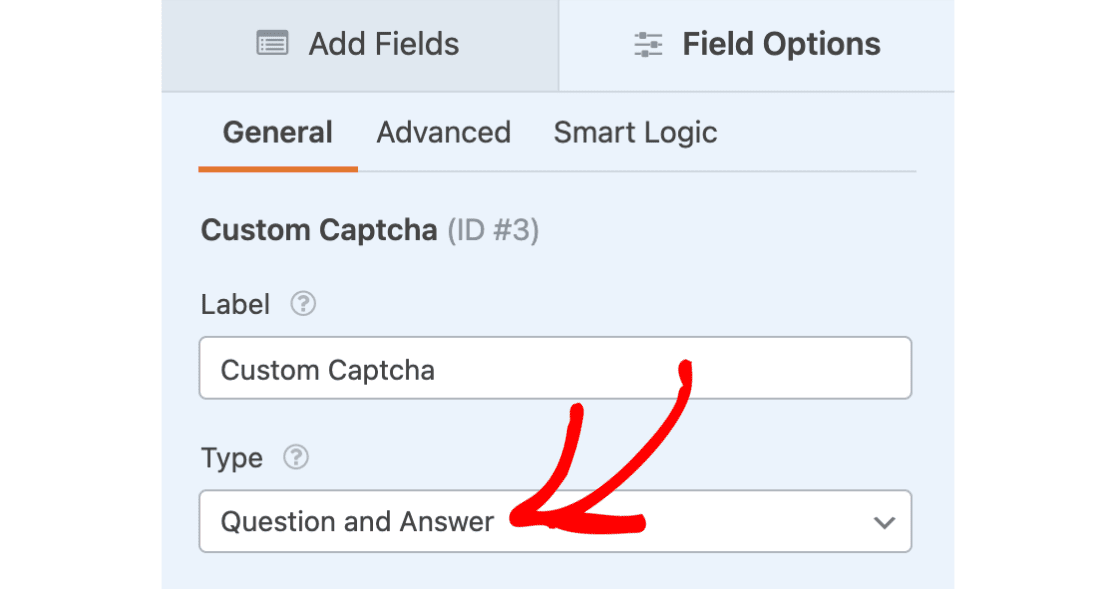
Task: Click the Custom Captcha field heading
Action: [x=319, y=231]
